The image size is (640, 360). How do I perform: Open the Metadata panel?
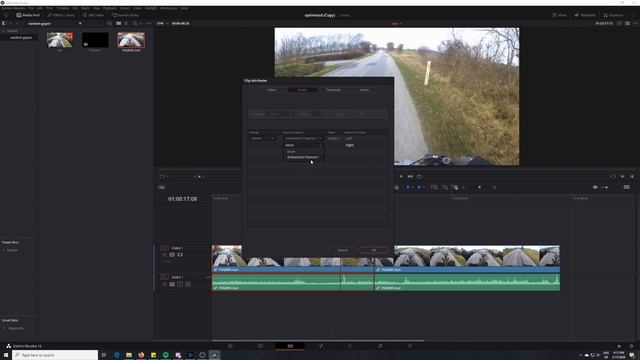(585, 15)
